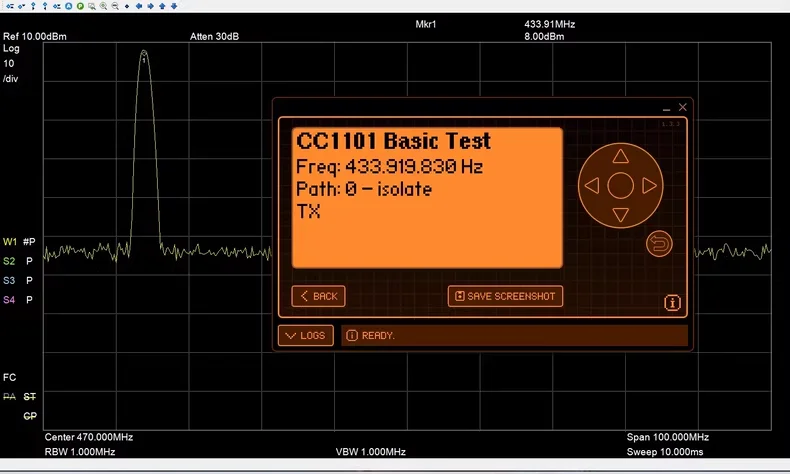Select the zoom-out magnifier in toolbar
This screenshot has width=790, height=474.
click(x=115, y=6)
